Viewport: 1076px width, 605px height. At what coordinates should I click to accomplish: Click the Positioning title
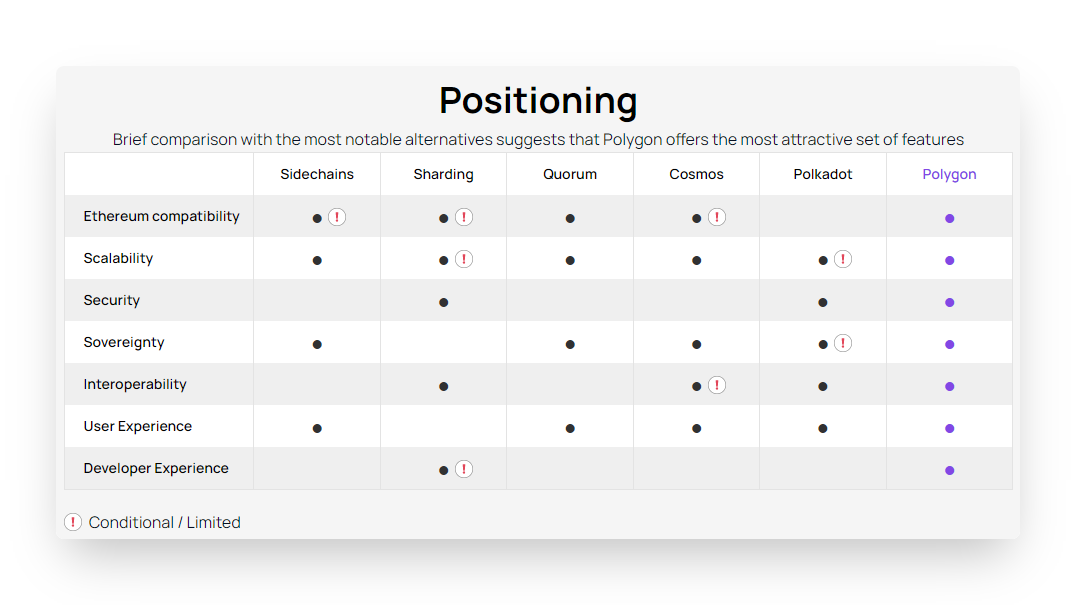539,101
